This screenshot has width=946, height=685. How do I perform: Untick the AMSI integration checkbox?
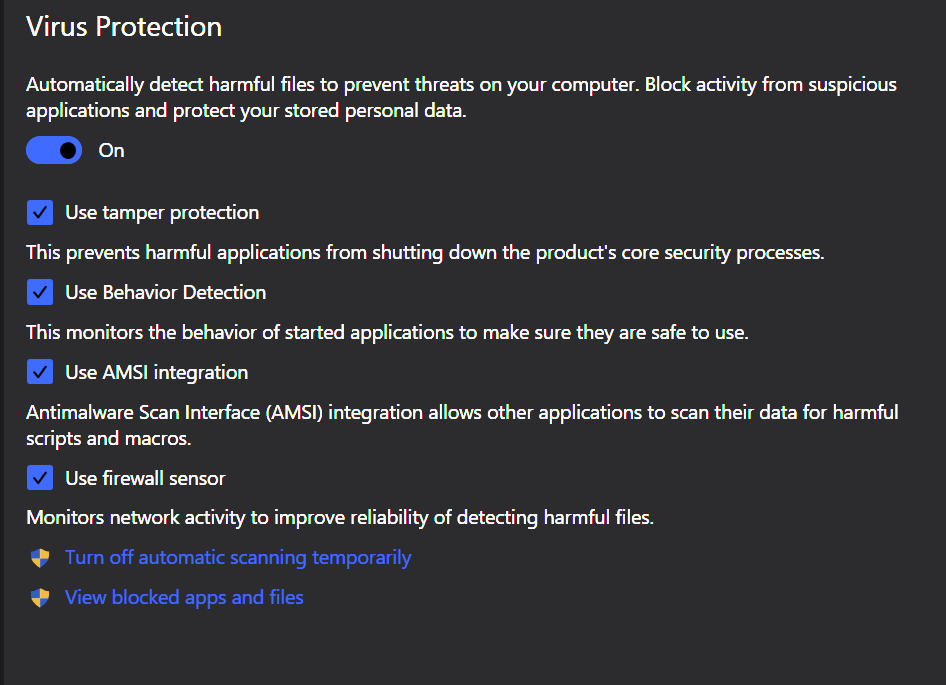coord(40,372)
